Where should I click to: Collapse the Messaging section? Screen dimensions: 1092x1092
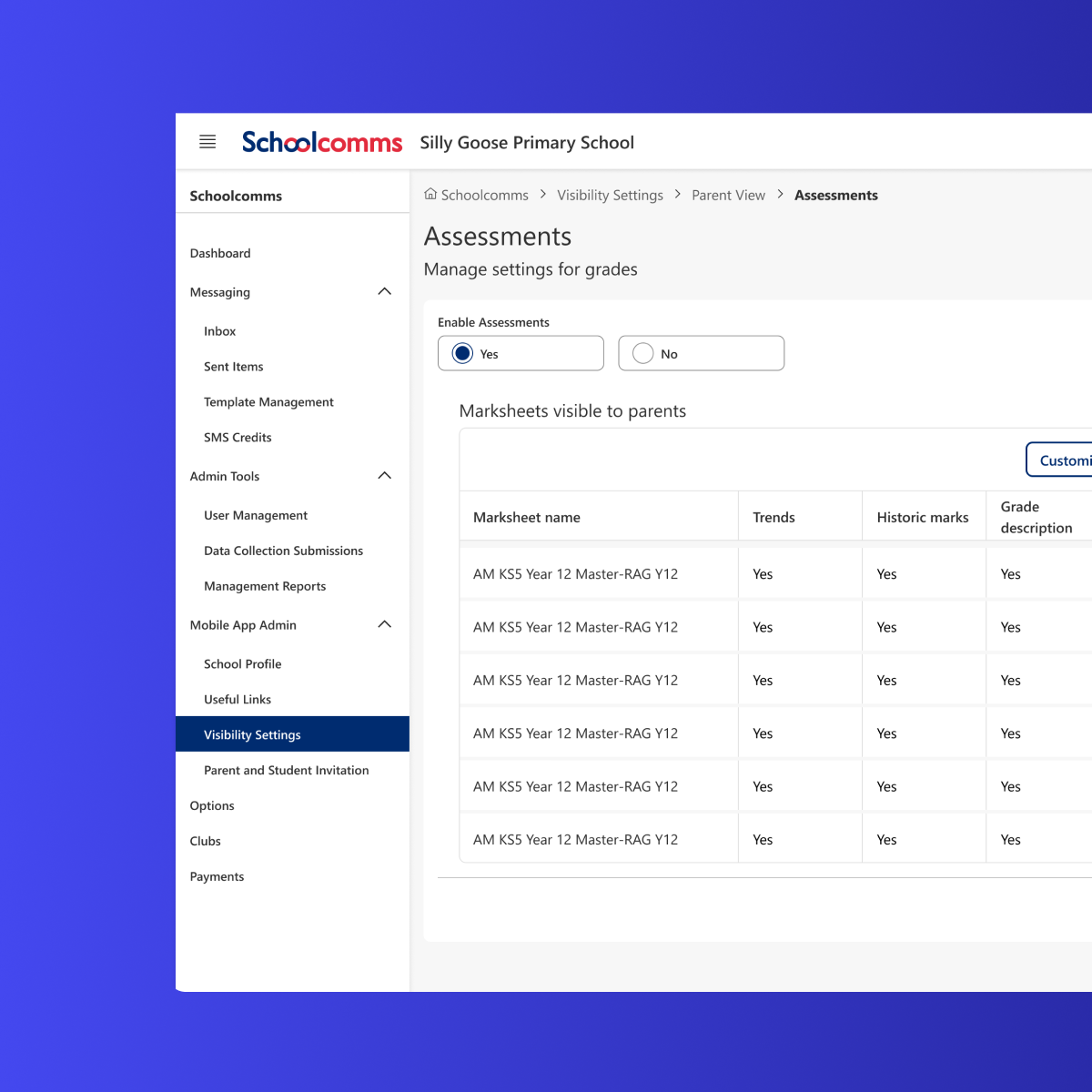click(384, 292)
